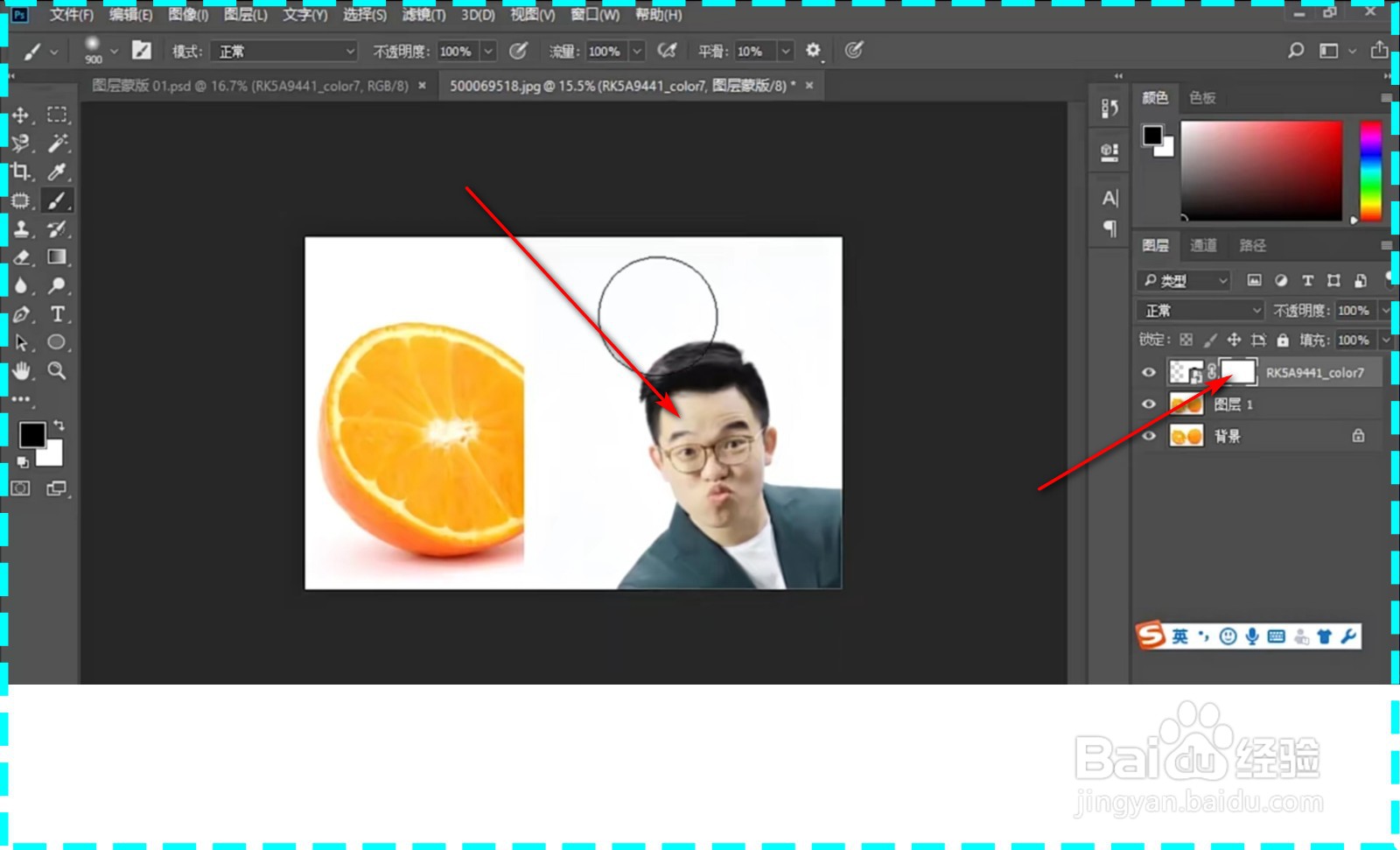
Task: Switch to the 图层蒙版 01.psd document tab
Action: [250, 86]
